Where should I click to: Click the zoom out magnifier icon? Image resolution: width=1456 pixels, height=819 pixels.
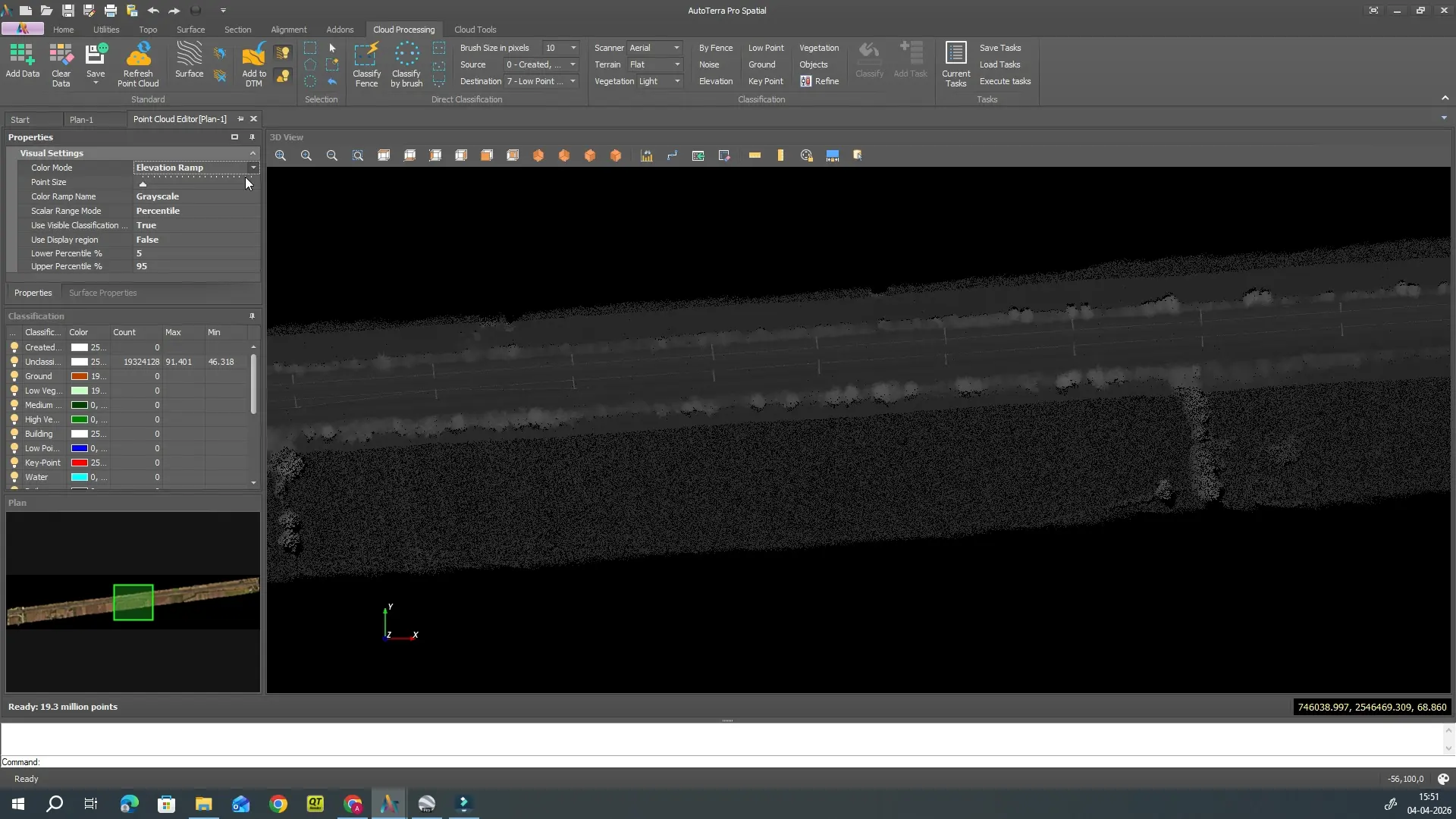pyautogui.click(x=332, y=155)
